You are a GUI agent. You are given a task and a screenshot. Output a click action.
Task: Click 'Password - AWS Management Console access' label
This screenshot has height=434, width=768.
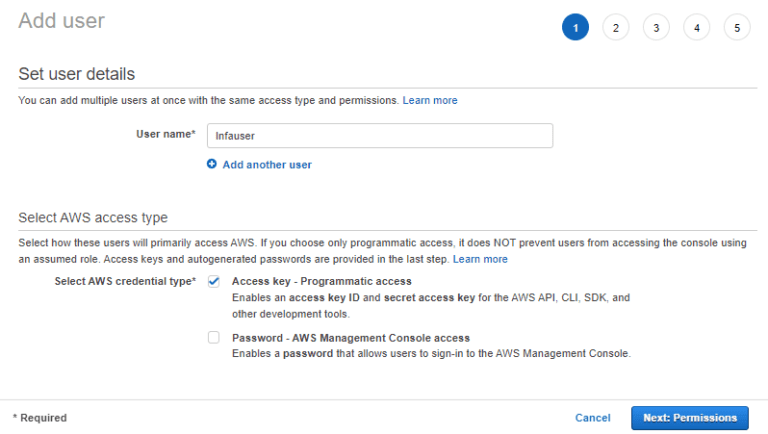click(x=350, y=338)
